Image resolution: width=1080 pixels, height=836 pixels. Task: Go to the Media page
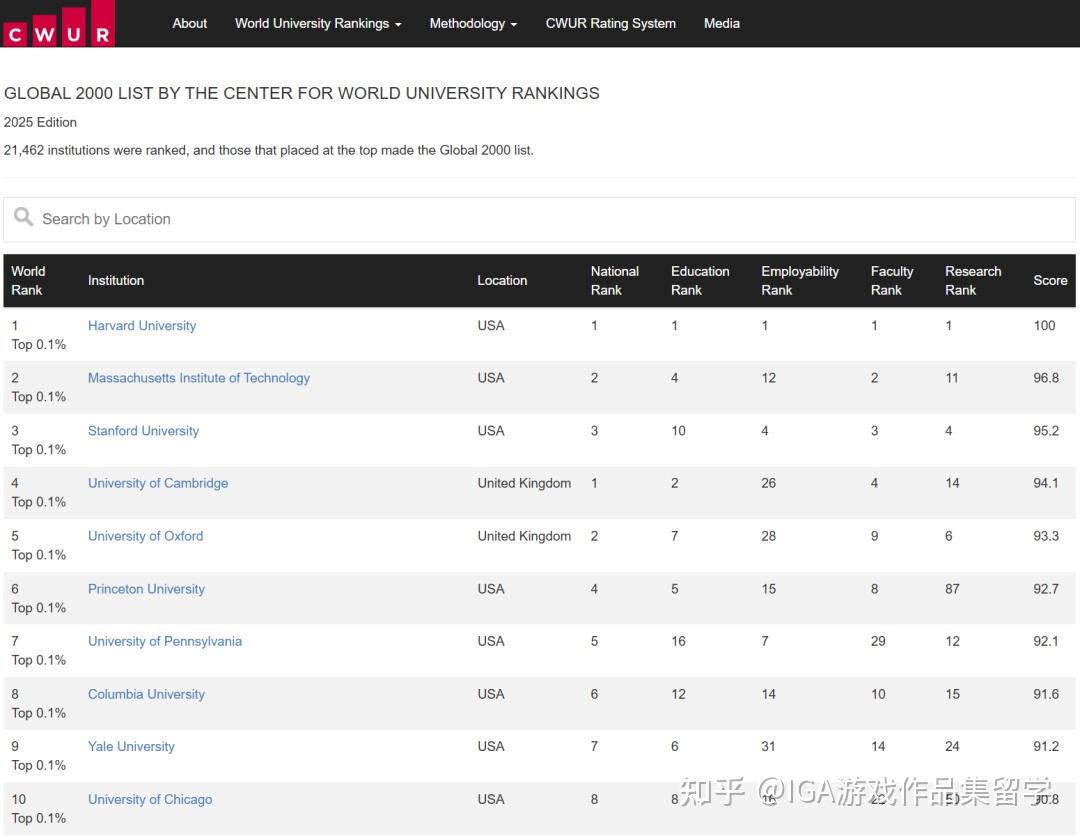pos(721,23)
